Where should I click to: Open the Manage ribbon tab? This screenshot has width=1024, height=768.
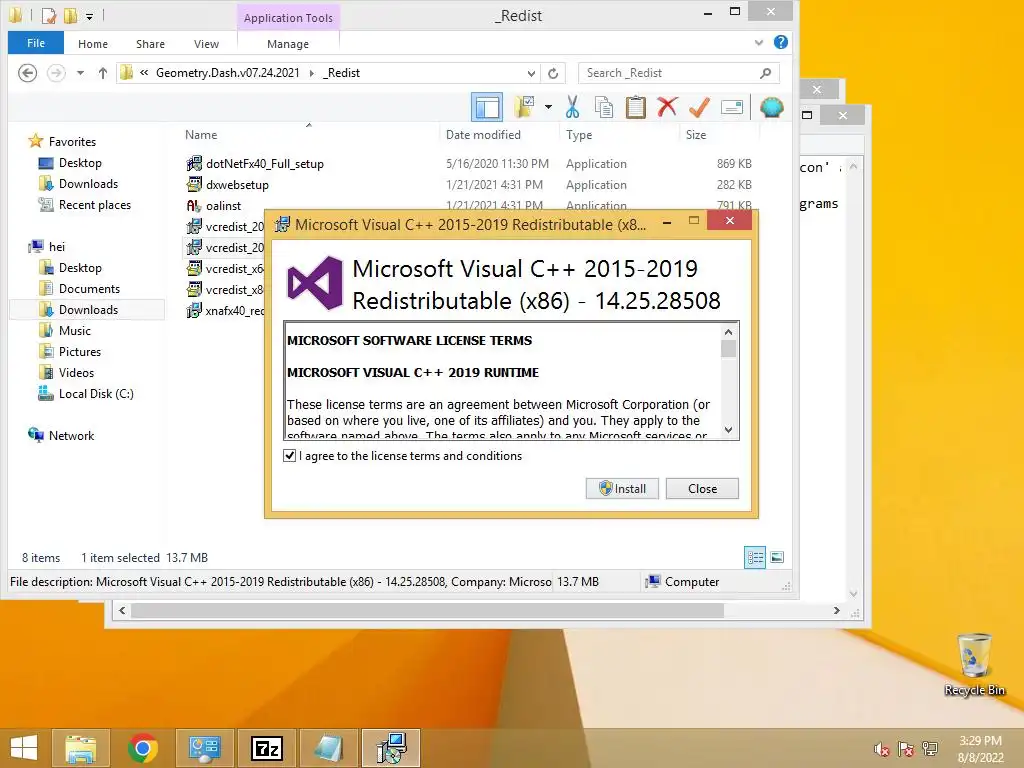coord(288,44)
